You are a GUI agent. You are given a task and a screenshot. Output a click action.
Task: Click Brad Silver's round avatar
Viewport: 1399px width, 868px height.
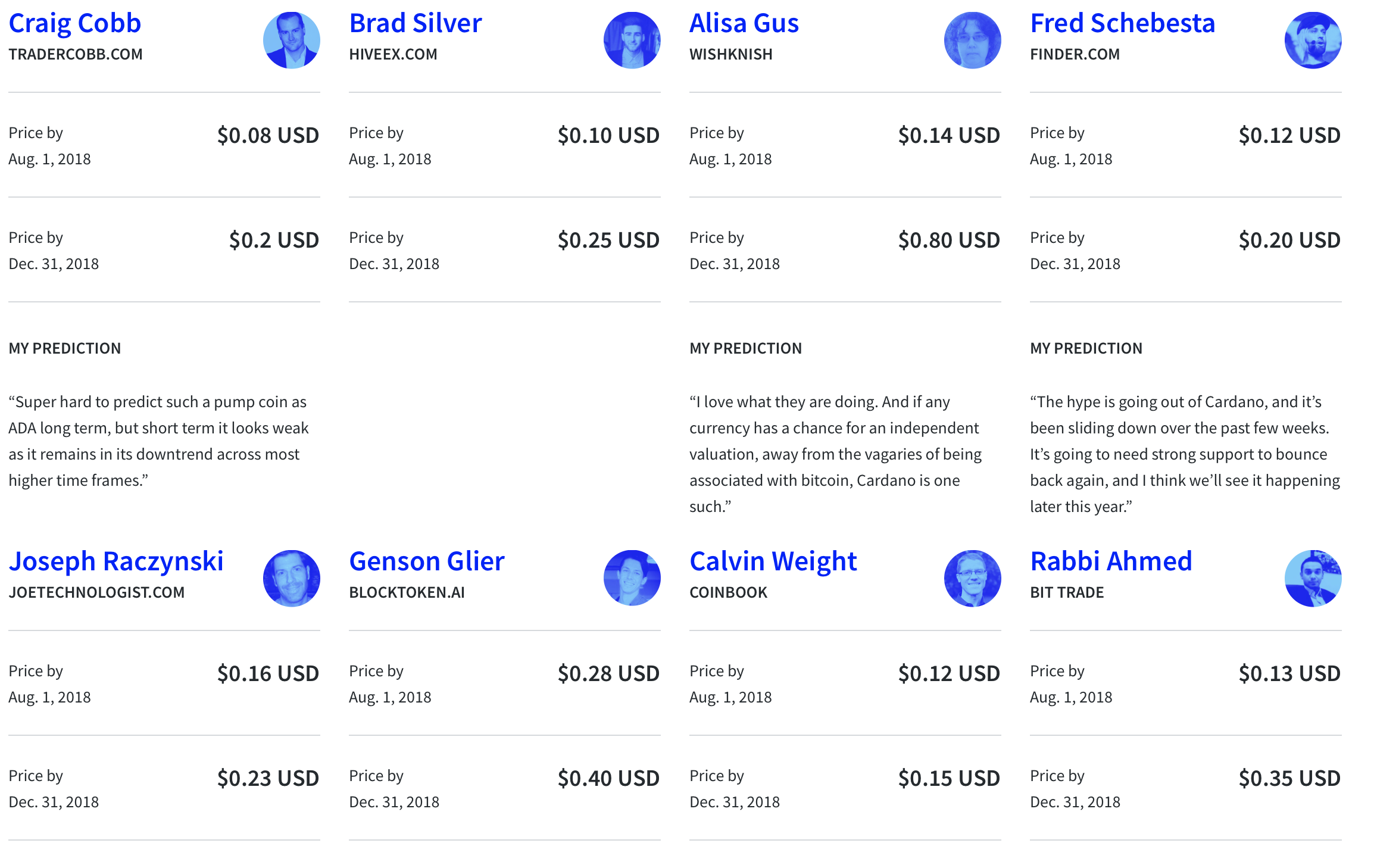632,40
